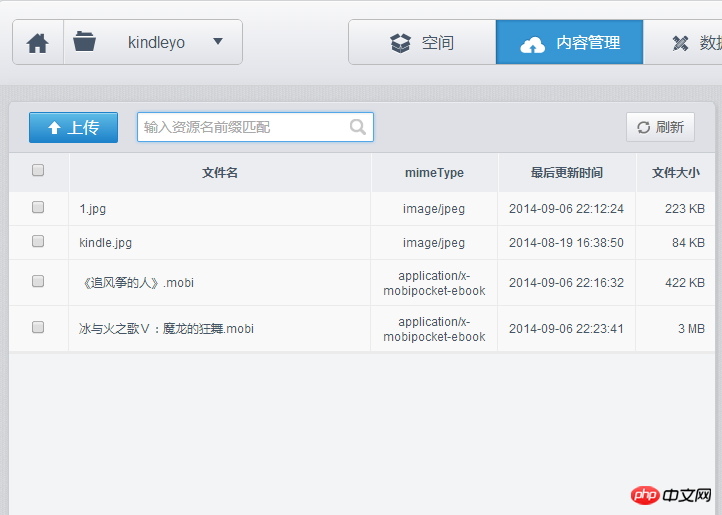Viewport: 722px width, 515px height.
Task: Click the cloud upload icon in 内容管理
Action: [532, 45]
